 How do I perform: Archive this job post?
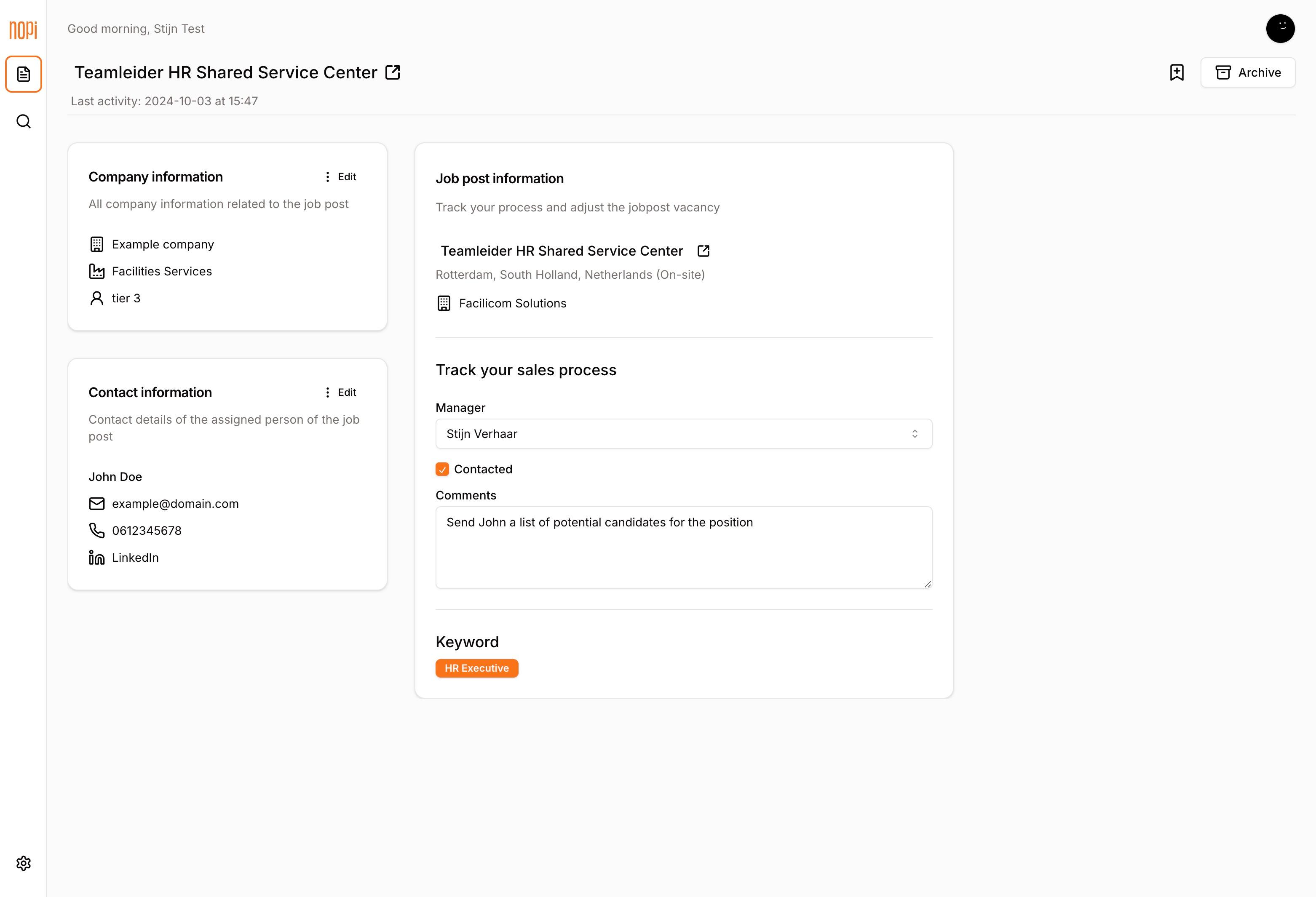1247,72
